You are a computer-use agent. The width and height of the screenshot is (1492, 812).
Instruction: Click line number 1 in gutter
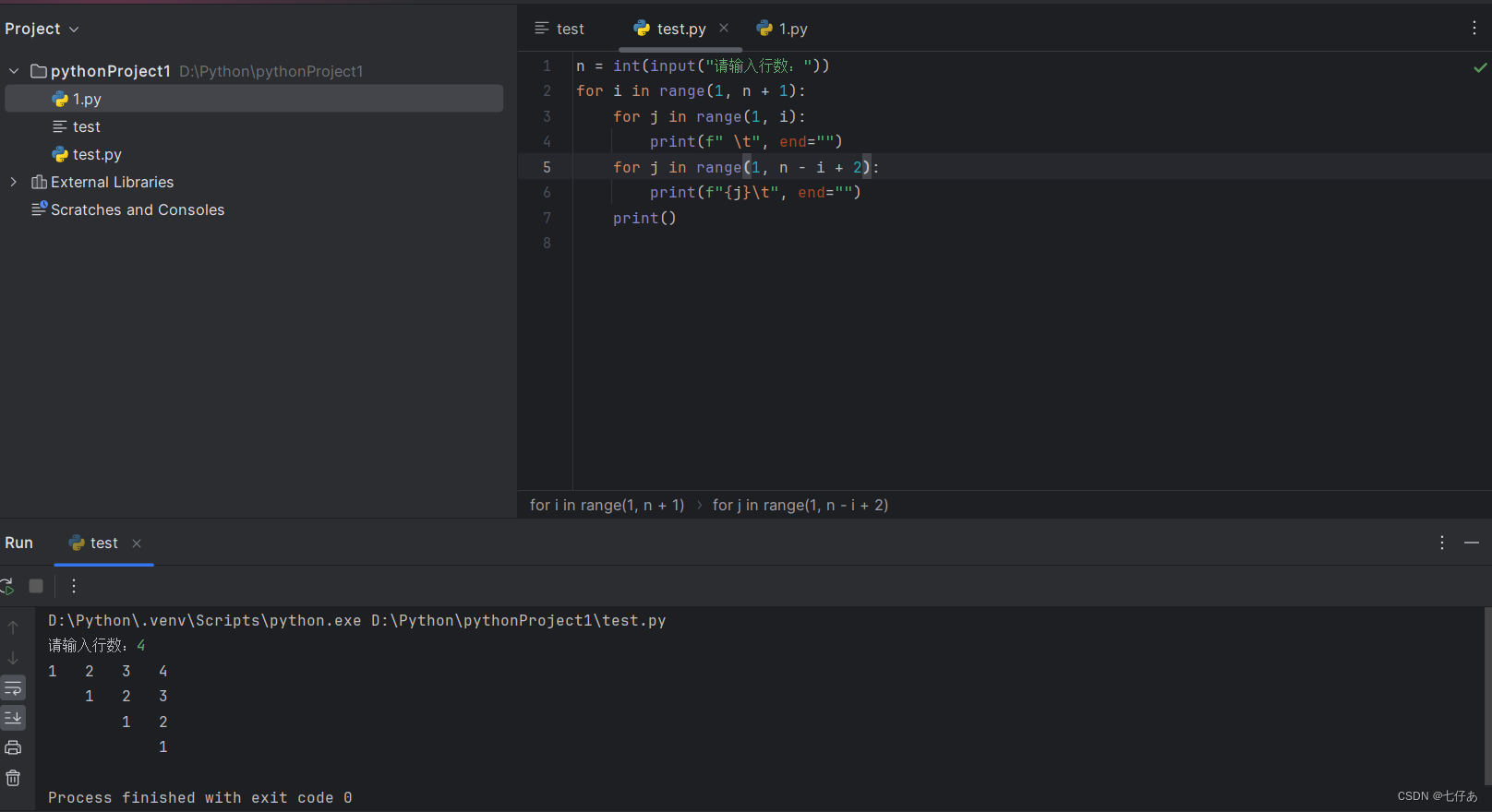(547, 66)
